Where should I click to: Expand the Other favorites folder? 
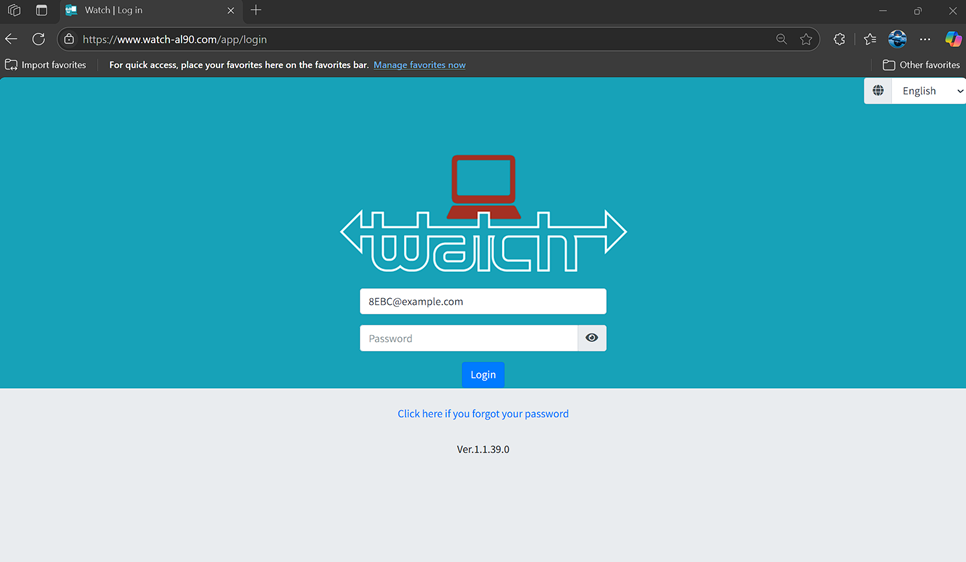click(x=921, y=65)
